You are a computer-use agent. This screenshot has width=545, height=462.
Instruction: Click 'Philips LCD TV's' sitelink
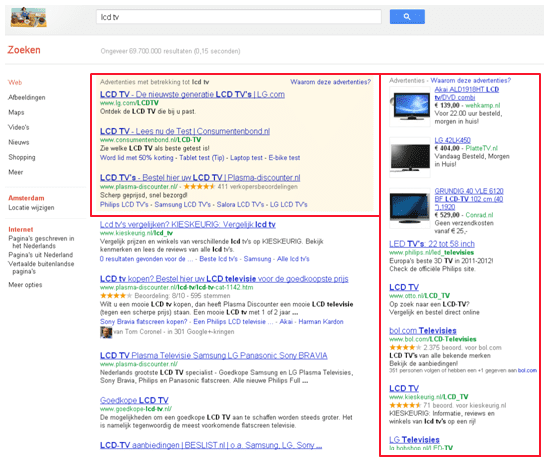[124, 204]
